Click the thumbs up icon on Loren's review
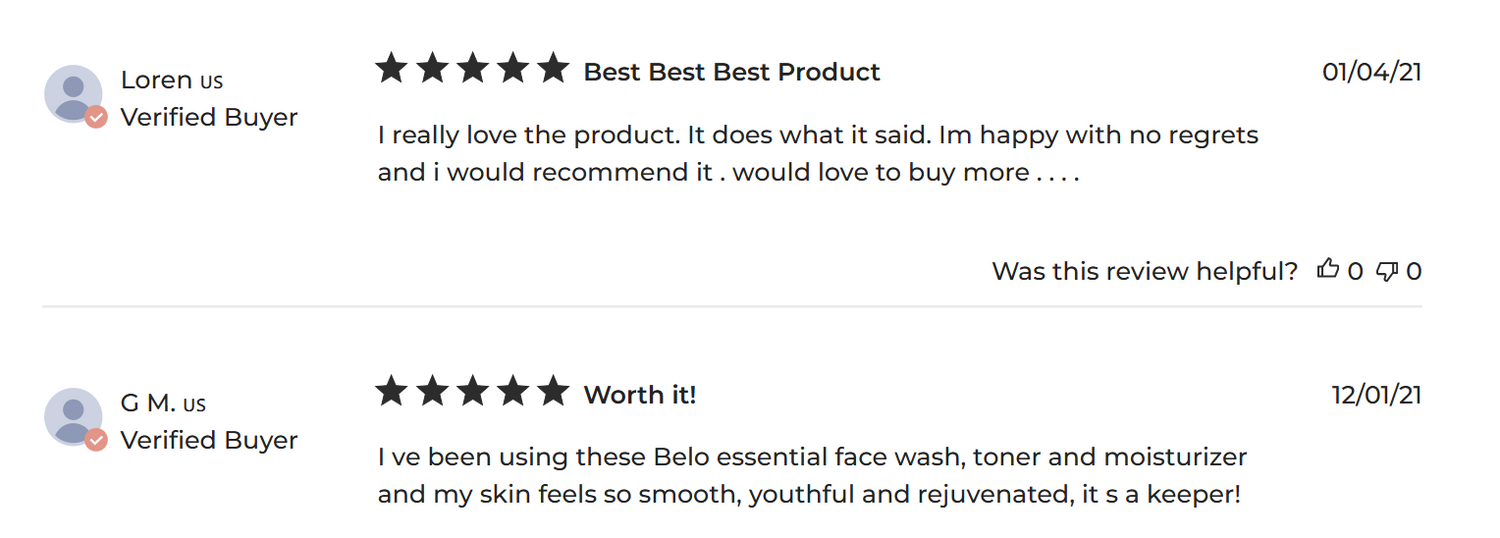 click(1327, 269)
